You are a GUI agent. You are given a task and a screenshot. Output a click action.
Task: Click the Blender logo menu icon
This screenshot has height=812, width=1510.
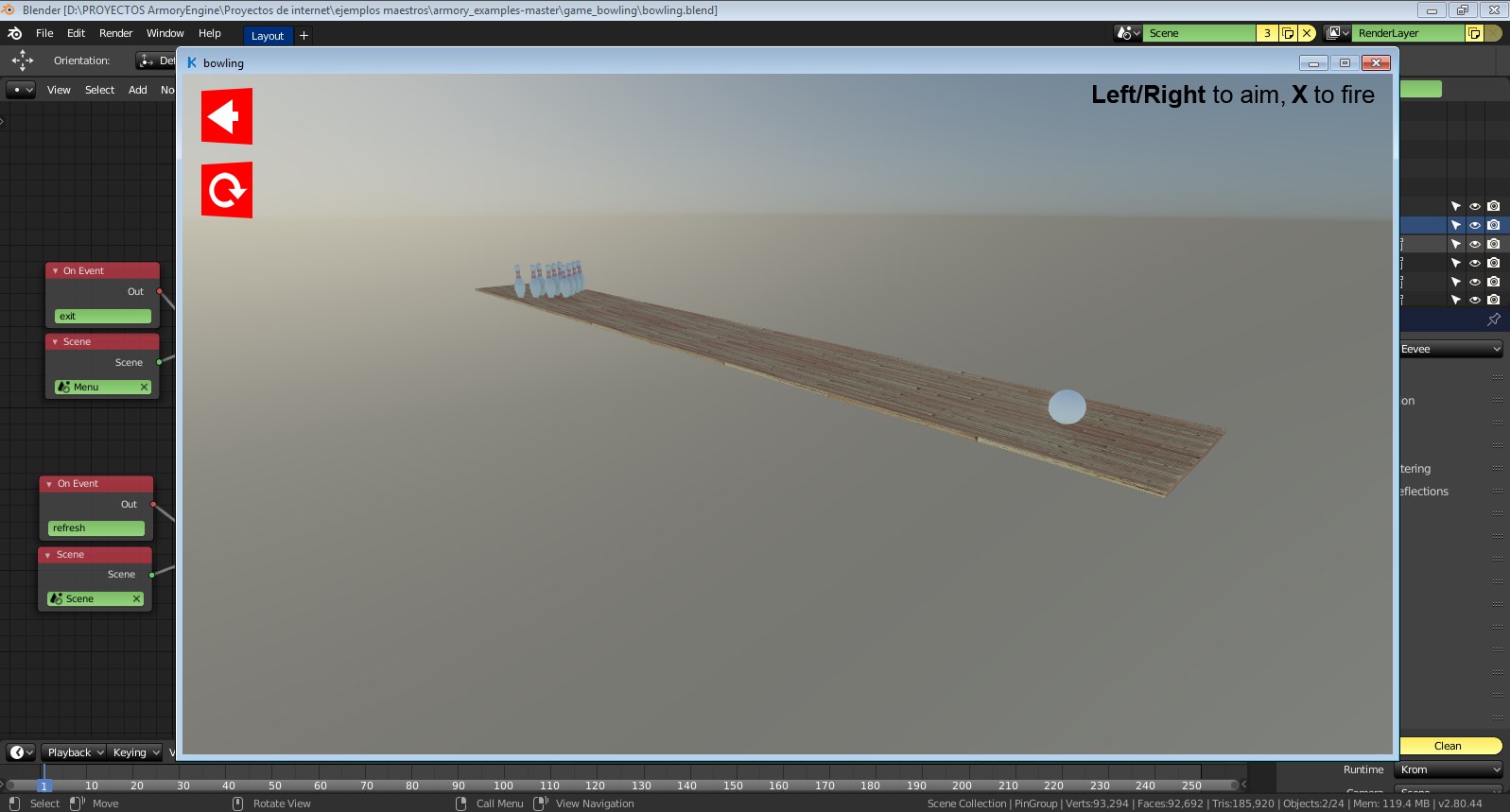point(15,33)
